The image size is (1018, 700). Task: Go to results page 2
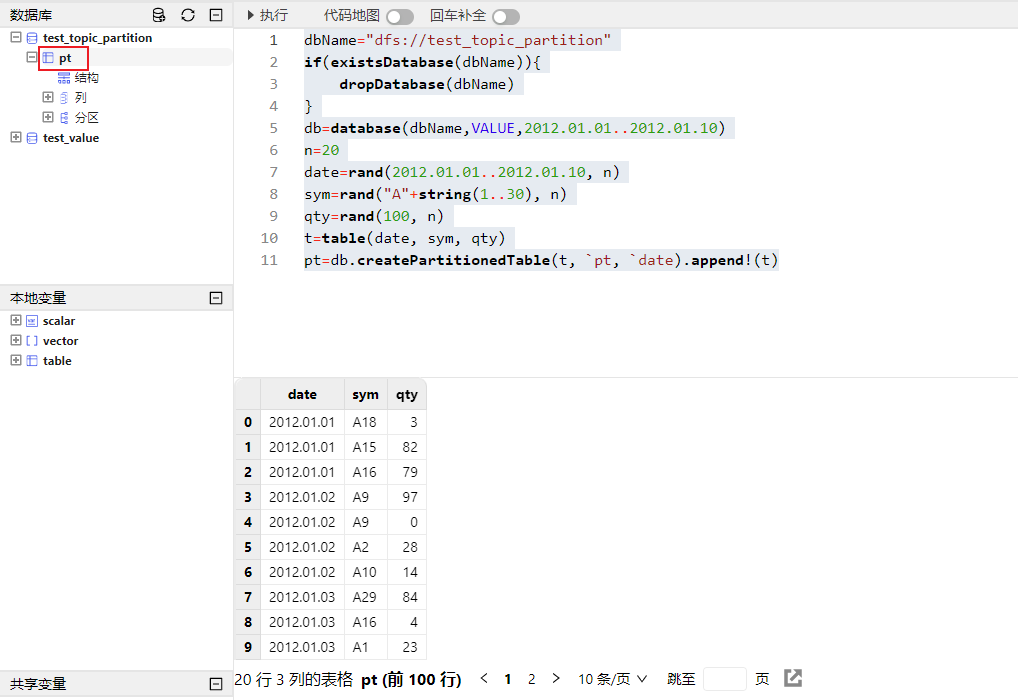531,679
